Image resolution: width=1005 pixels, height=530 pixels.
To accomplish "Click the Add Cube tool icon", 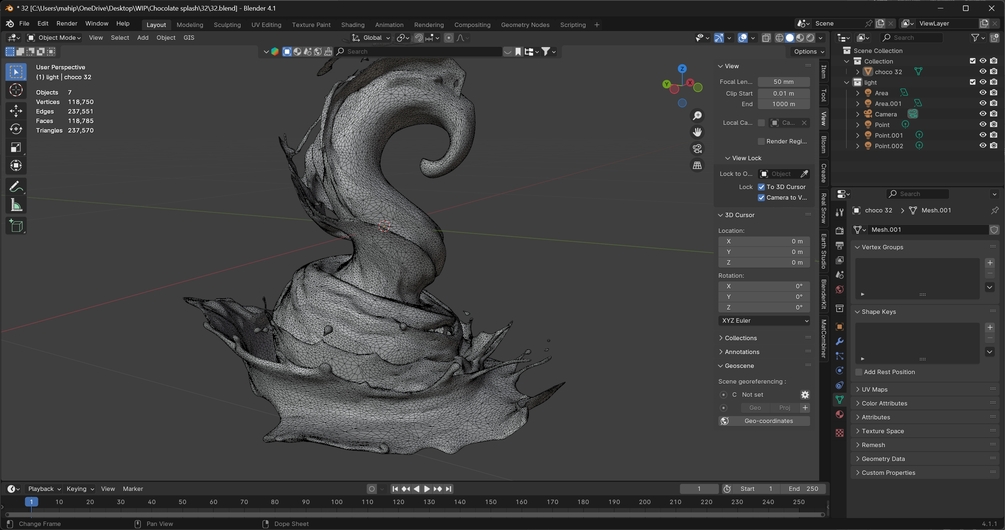I will point(16,226).
